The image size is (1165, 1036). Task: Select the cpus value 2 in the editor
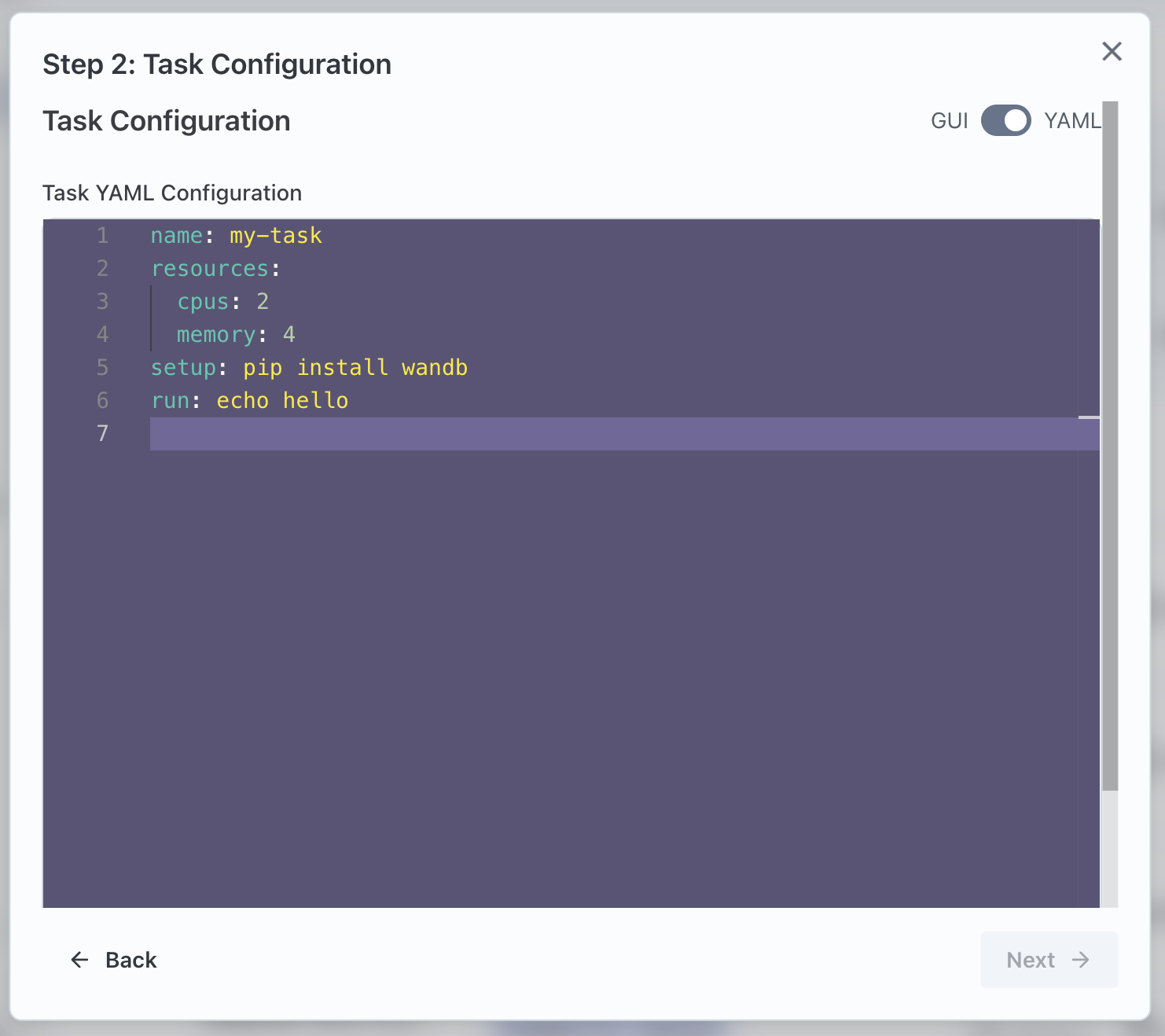263,301
